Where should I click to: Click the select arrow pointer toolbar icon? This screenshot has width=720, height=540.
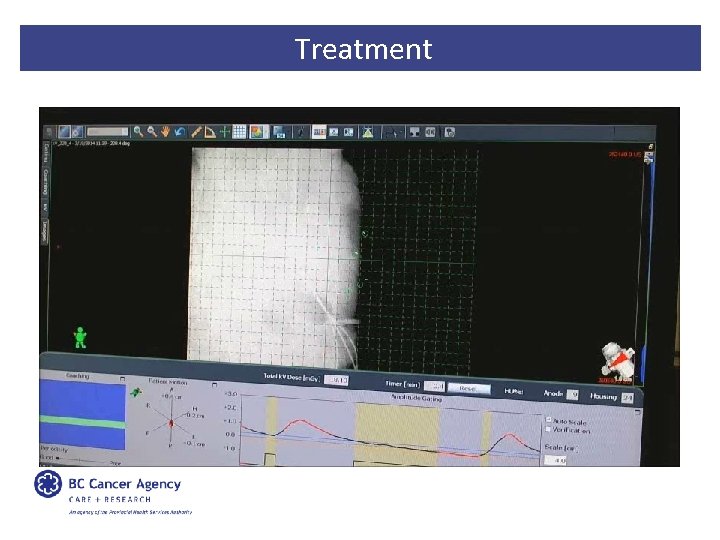pyautogui.click(x=393, y=133)
